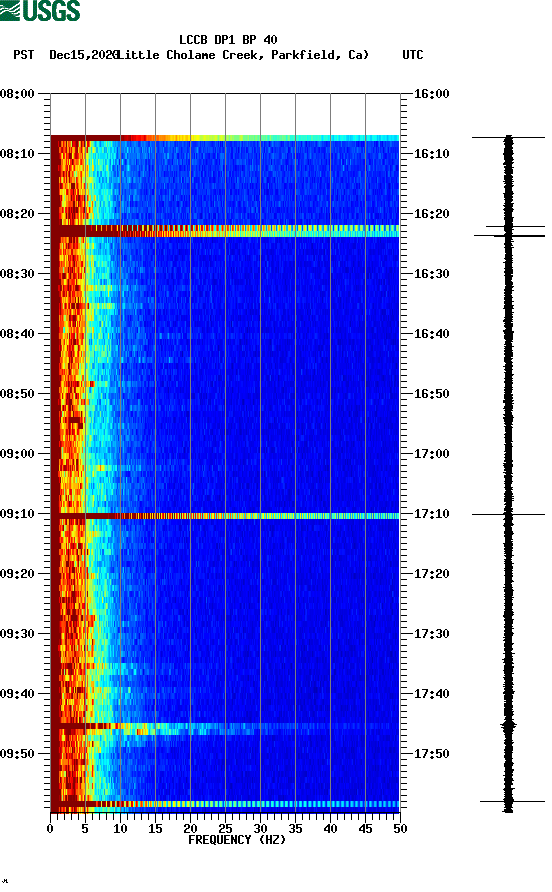The height and width of the screenshot is (892, 552).
Task: Click the 17:40 UTC time label
Action: tap(431, 694)
